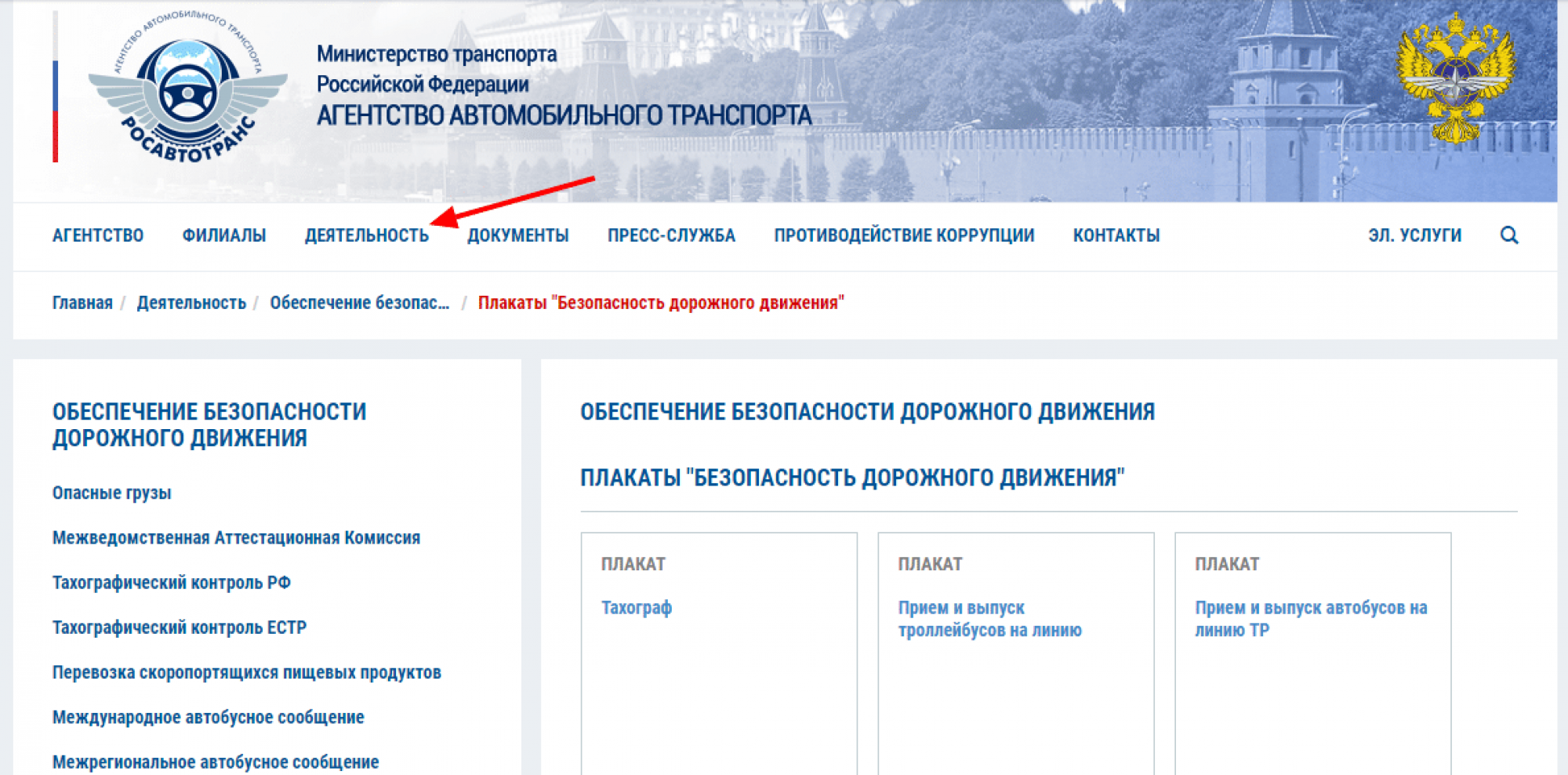Navigate to Контакты page

[x=1116, y=235]
